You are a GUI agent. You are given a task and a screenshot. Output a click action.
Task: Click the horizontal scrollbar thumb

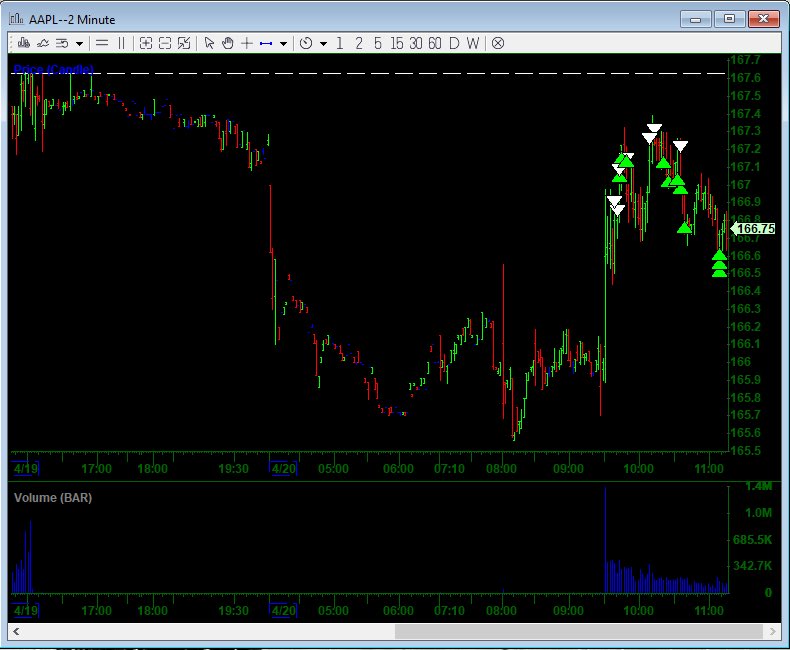click(579, 631)
